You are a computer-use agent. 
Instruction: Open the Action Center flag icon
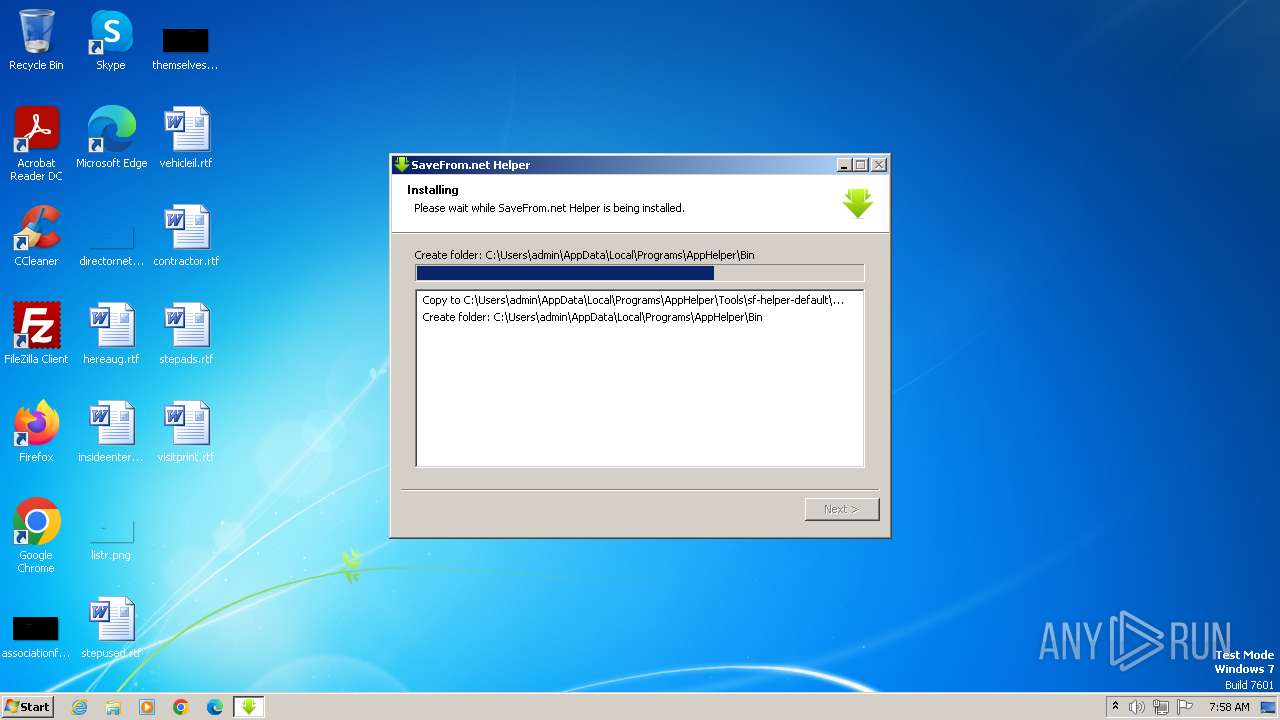[1185, 707]
